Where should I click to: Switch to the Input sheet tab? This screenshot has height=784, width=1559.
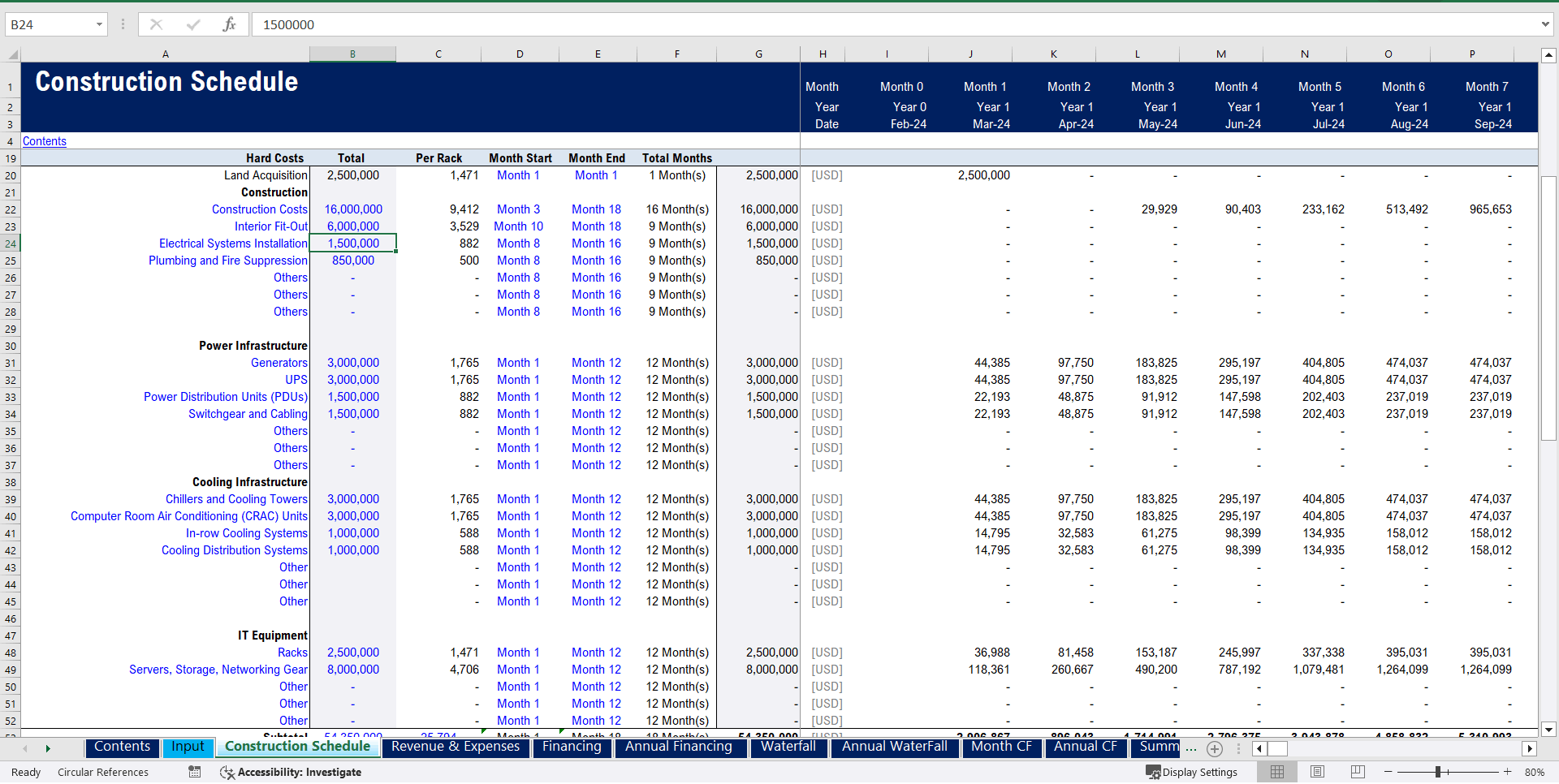(188, 747)
